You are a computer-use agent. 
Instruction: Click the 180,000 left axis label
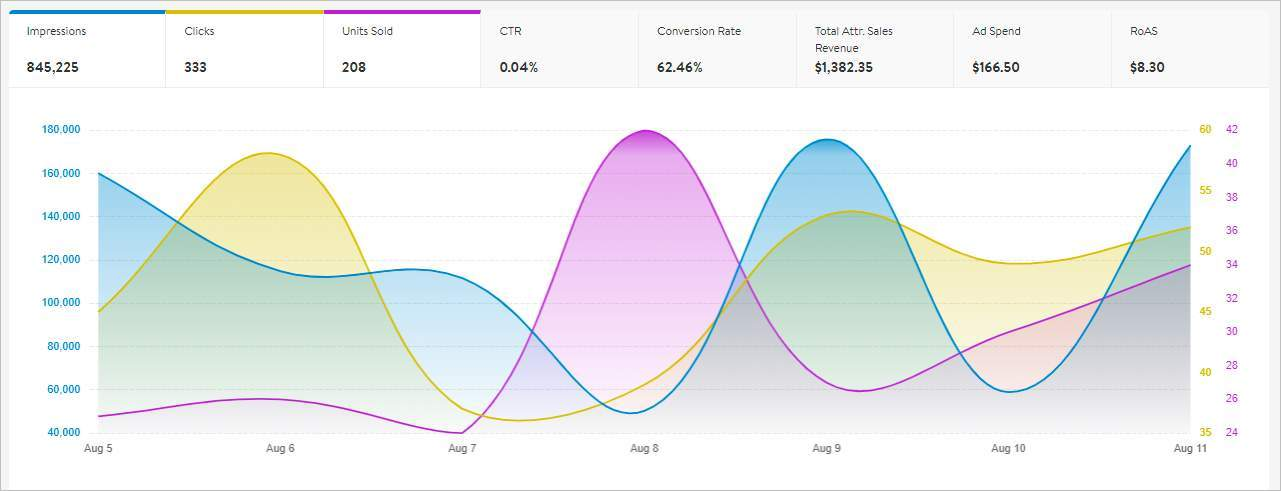coord(61,130)
